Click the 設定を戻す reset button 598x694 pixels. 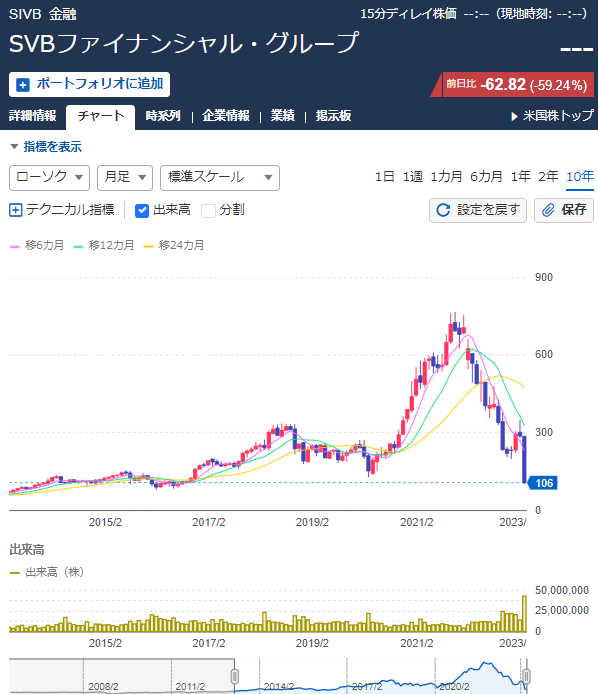[478, 210]
